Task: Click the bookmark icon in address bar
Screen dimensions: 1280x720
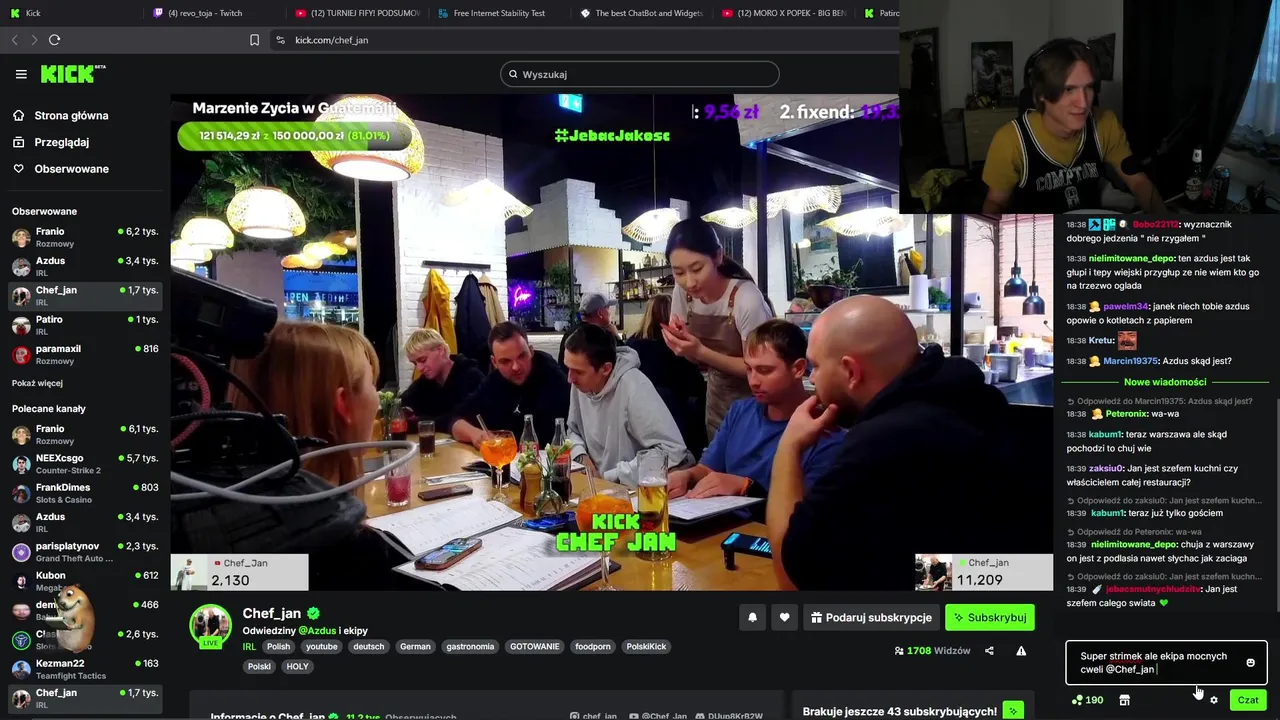Action: 254,40
